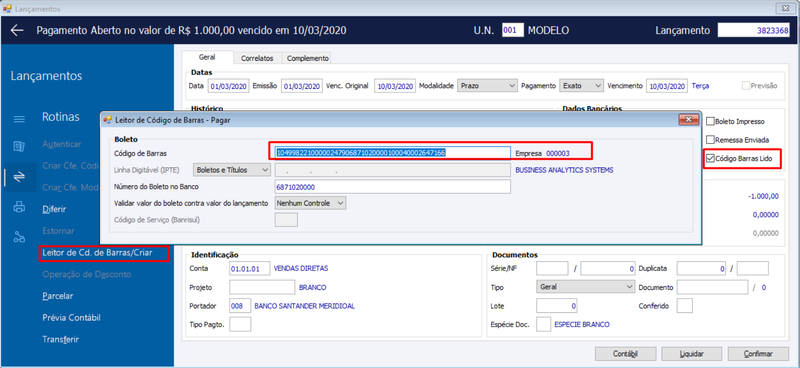Image resolution: width=800 pixels, height=368 pixels.
Task: Open the Nenhum Controle validation dropdown
Action: (x=311, y=203)
